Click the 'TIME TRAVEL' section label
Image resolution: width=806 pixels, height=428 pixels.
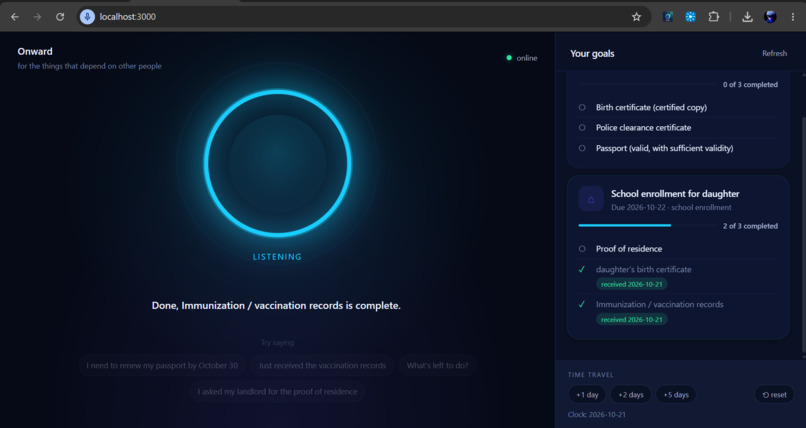click(x=591, y=375)
